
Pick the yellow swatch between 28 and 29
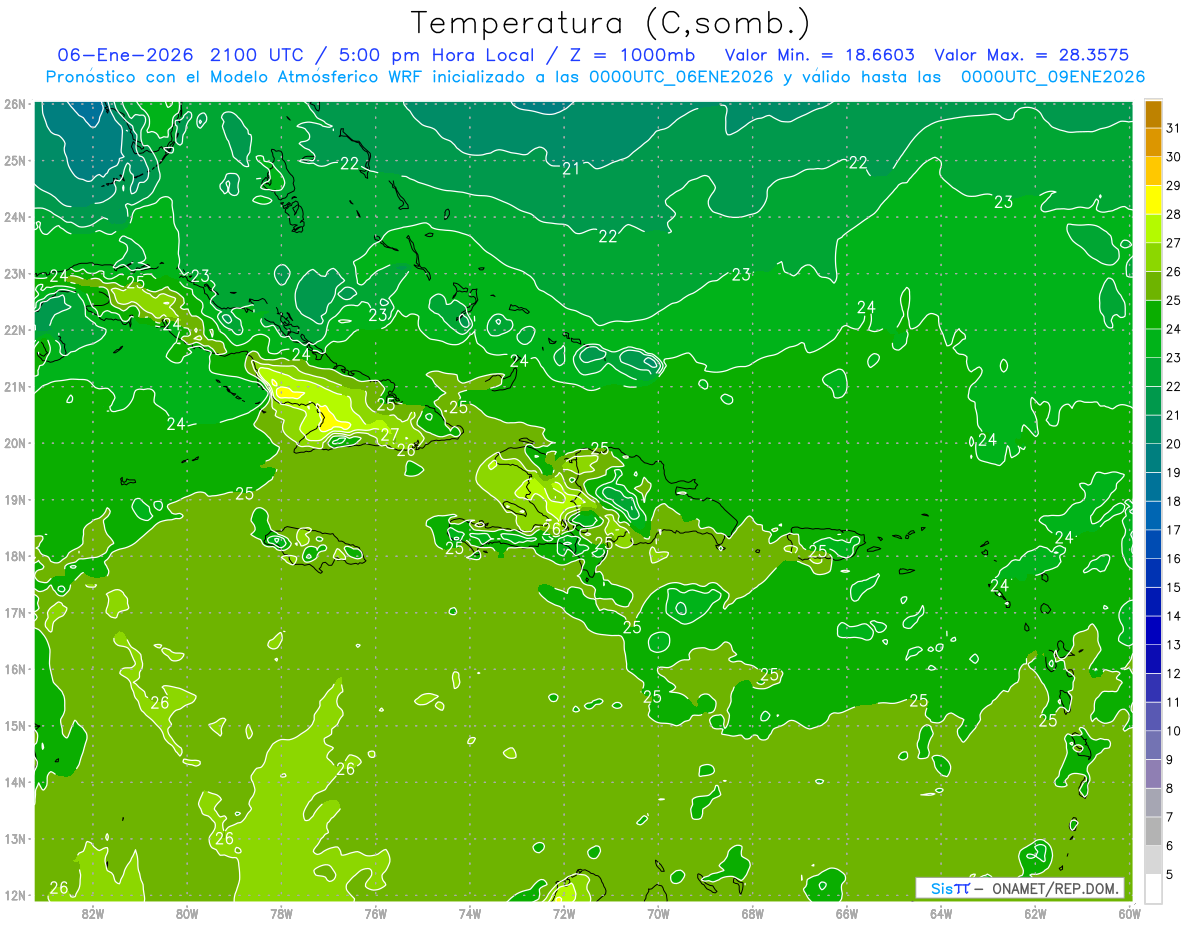click(x=1153, y=199)
